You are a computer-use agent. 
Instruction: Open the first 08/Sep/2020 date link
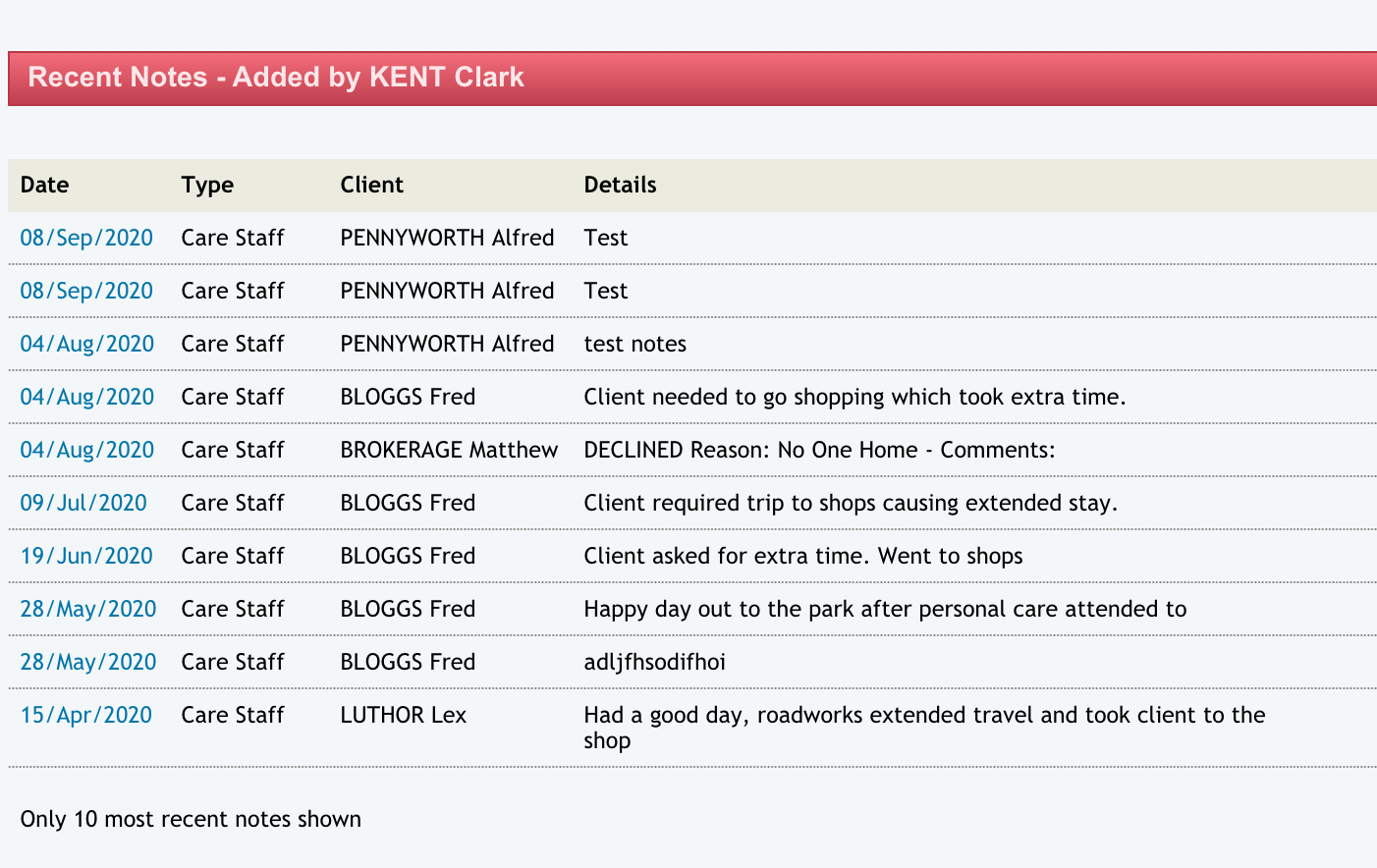point(86,238)
